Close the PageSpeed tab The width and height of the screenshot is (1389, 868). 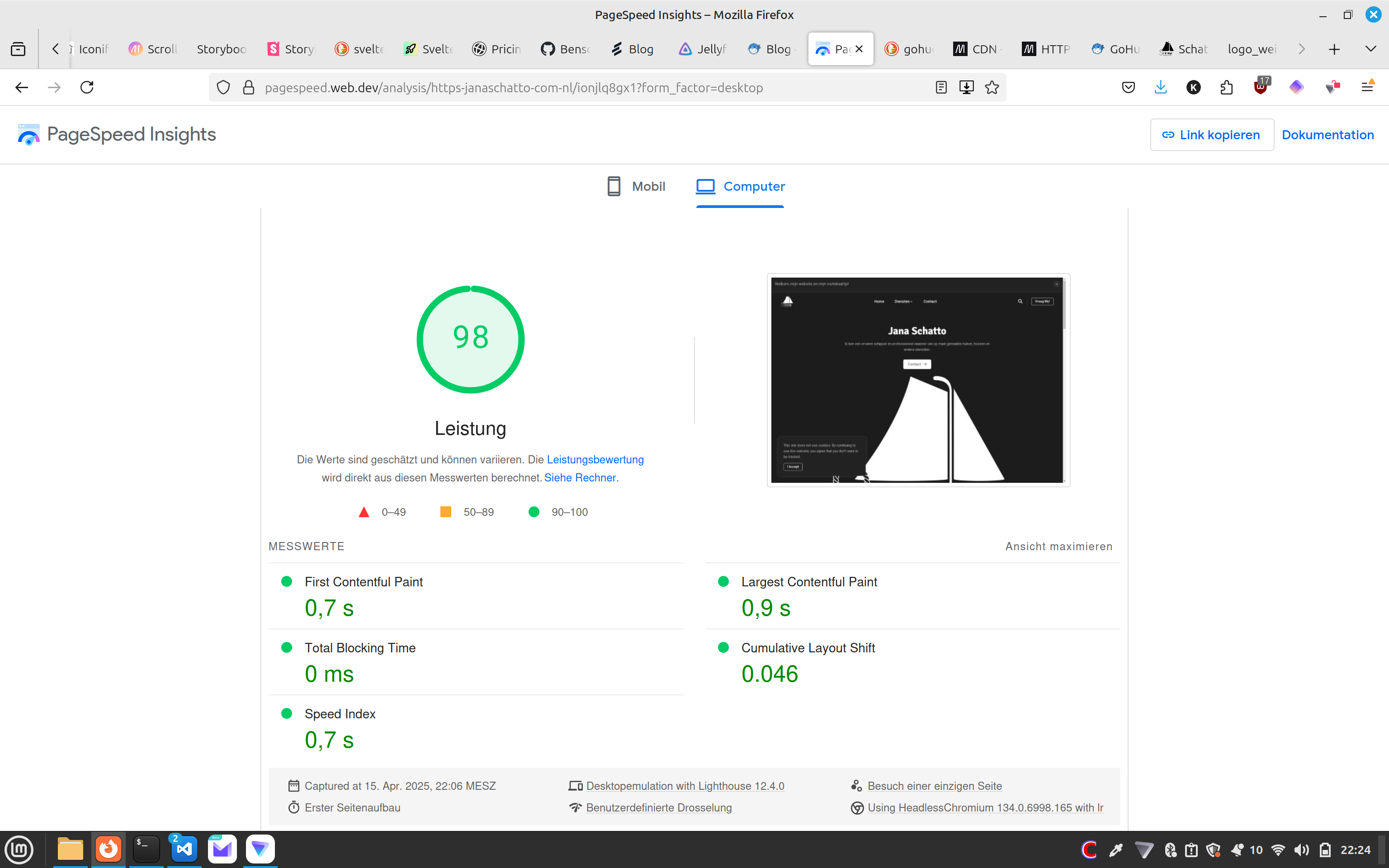tap(859, 49)
